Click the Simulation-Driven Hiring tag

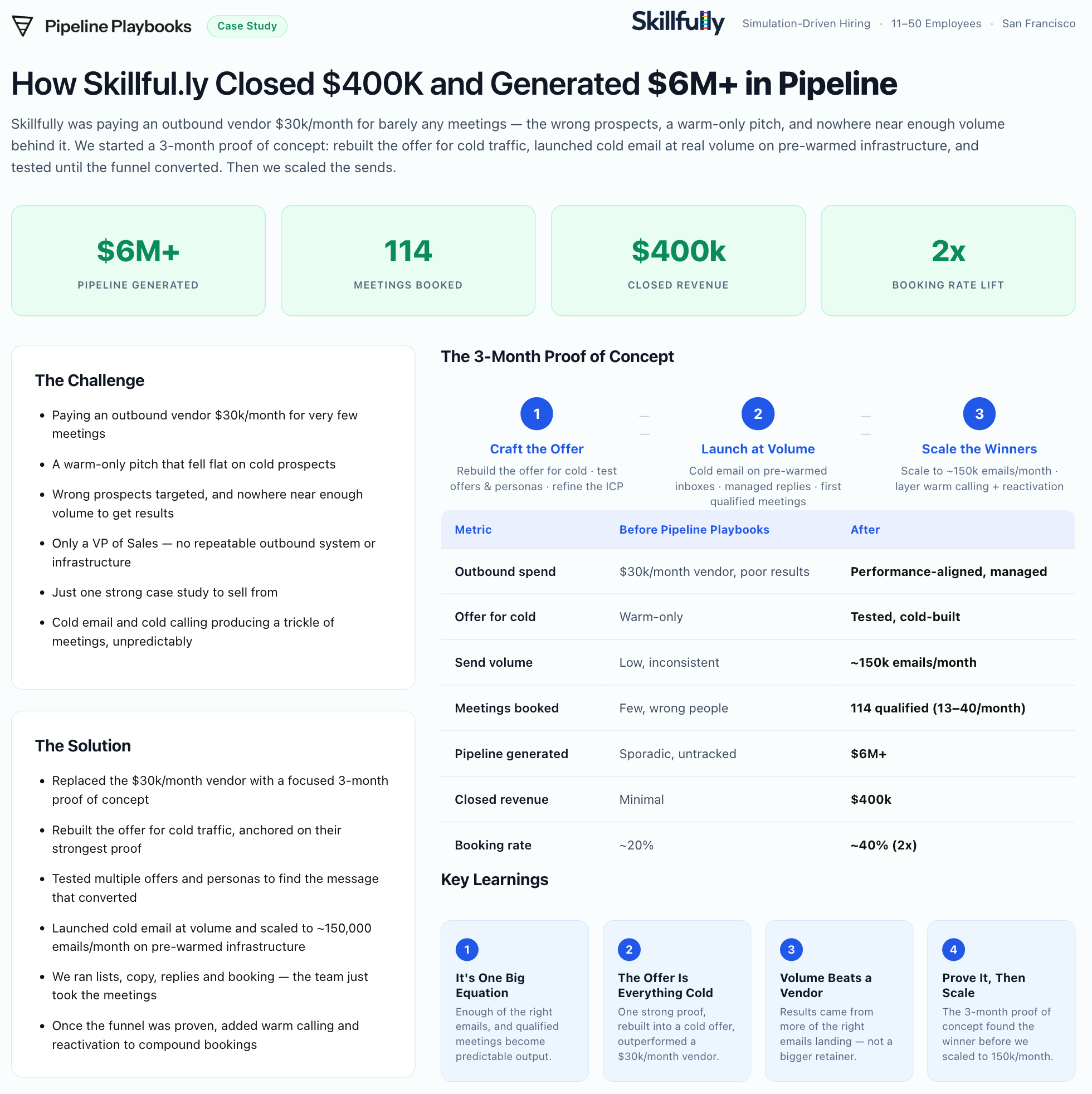click(x=806, y=24)
